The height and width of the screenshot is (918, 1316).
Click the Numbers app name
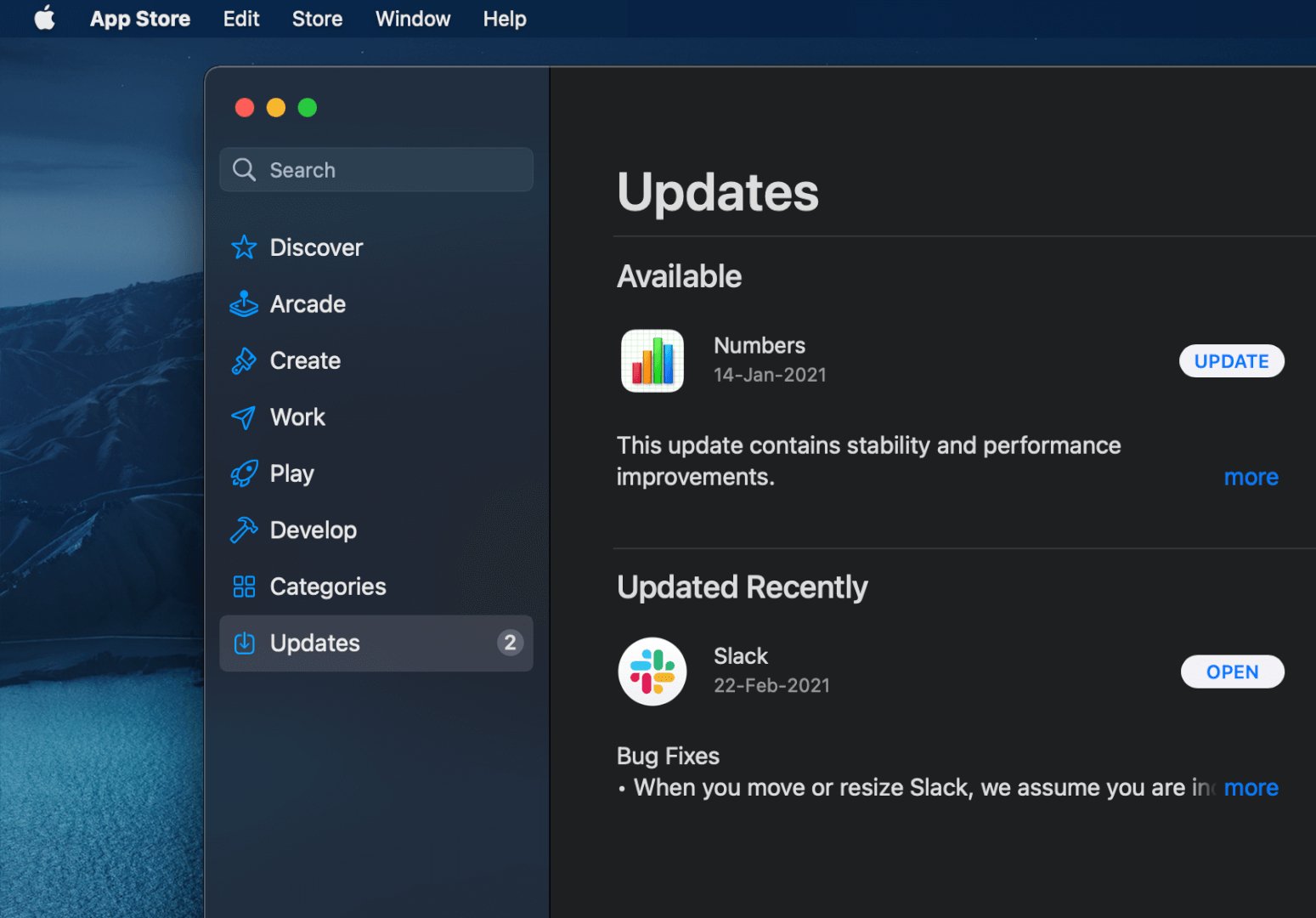coord(760,345)
